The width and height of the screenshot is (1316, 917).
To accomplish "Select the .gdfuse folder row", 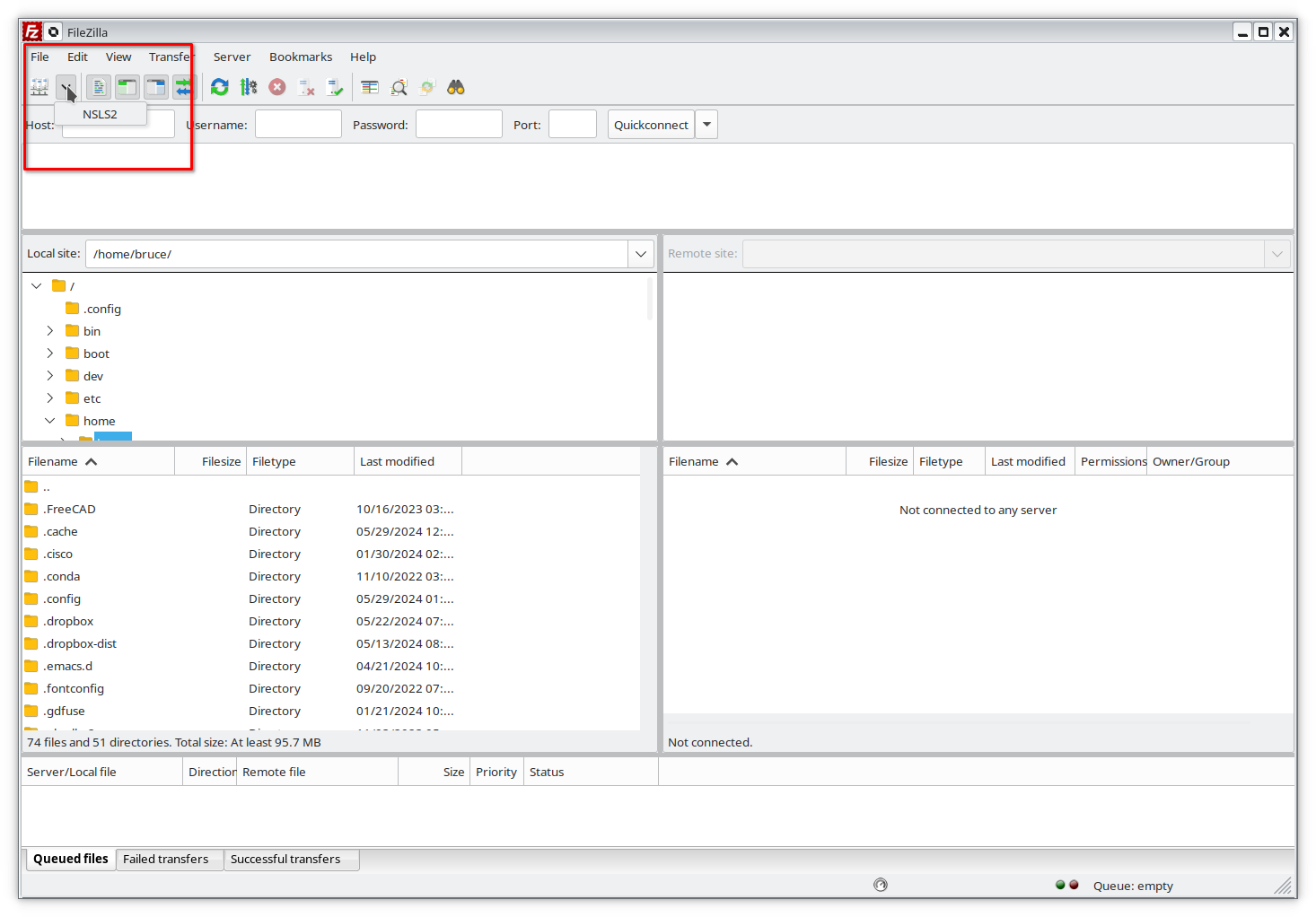I will point(331,711).
